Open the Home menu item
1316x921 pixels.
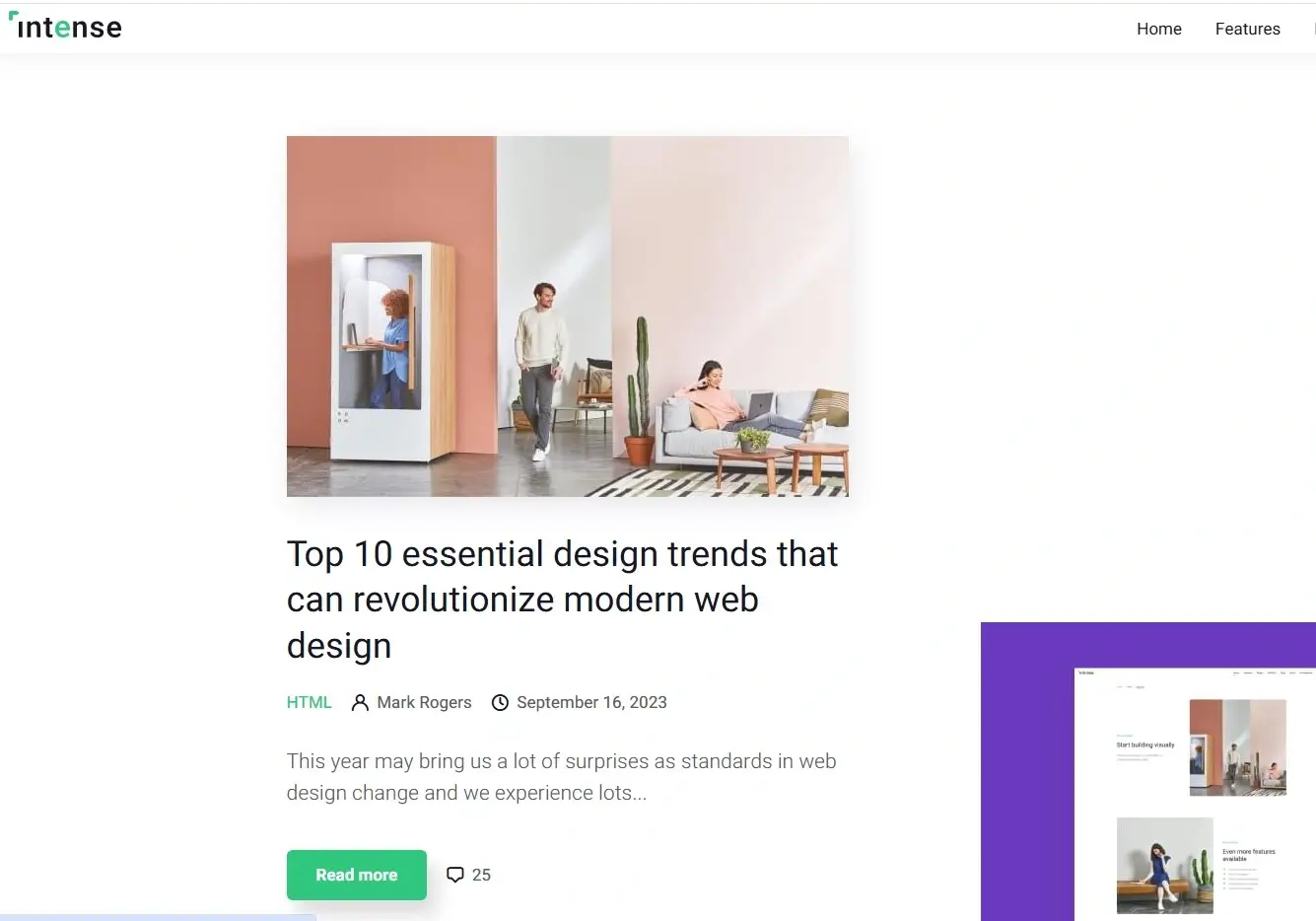click(1158, 29)
